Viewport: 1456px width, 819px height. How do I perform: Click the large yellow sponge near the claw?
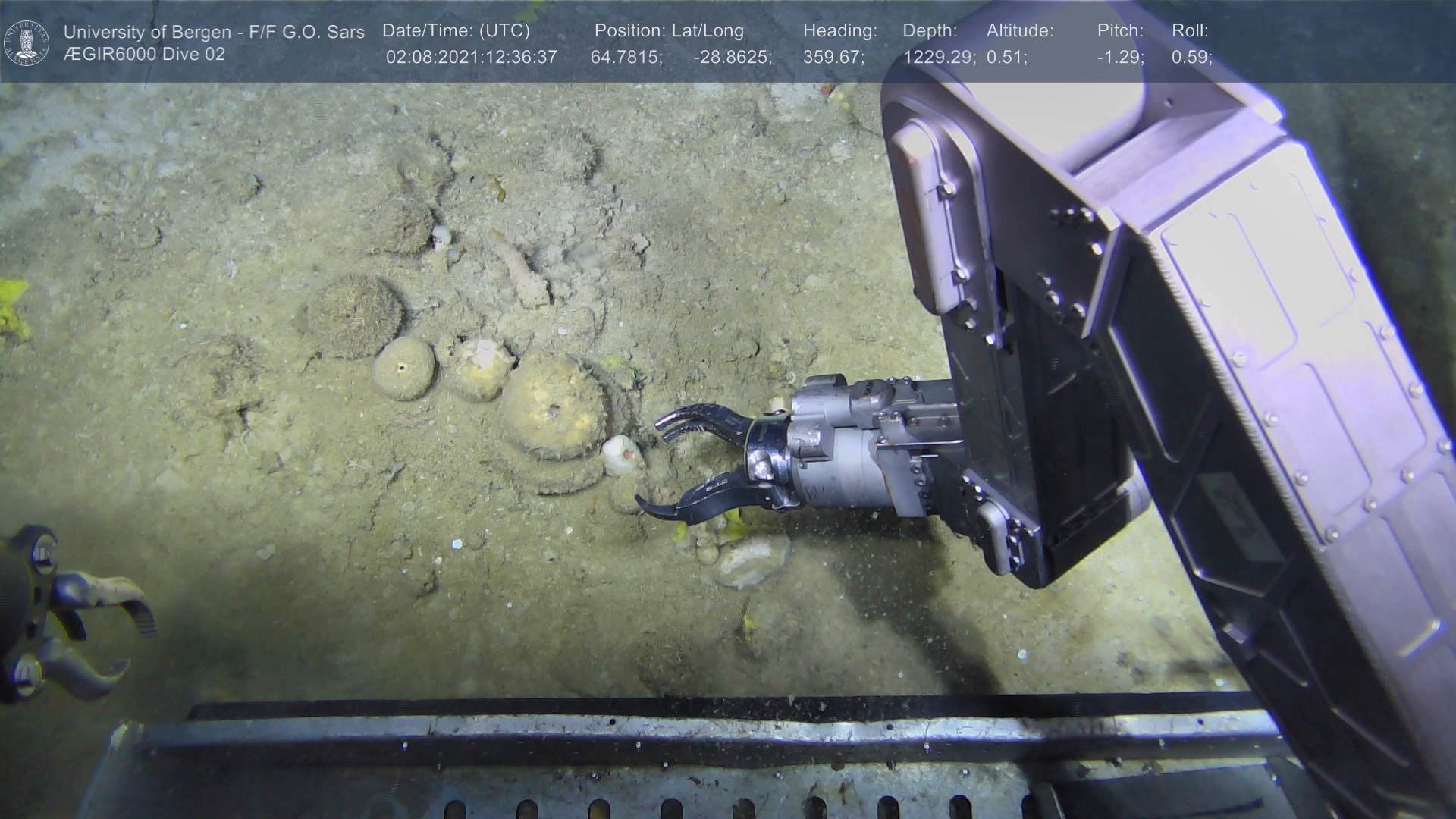click(554, 407)
